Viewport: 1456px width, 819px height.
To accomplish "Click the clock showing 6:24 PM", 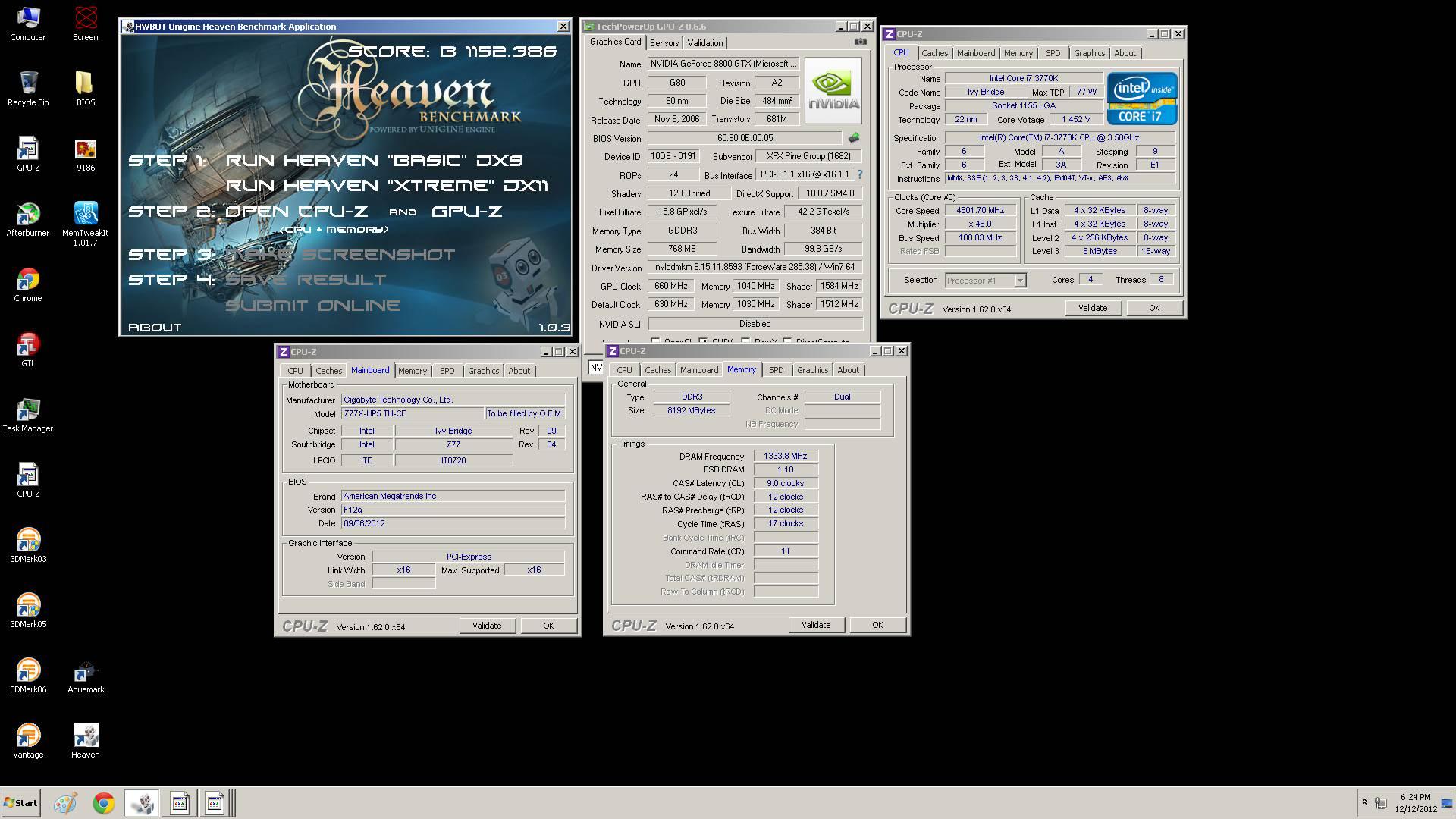I will click(1415, 797).
